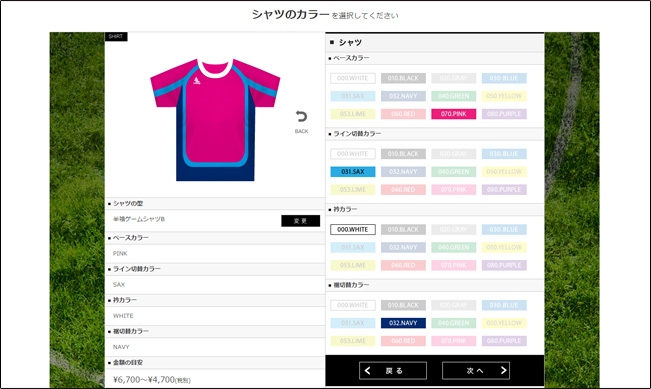Set collar color to 050.YELLOW
The image size is (651, 389).
[x=504, y=247]
